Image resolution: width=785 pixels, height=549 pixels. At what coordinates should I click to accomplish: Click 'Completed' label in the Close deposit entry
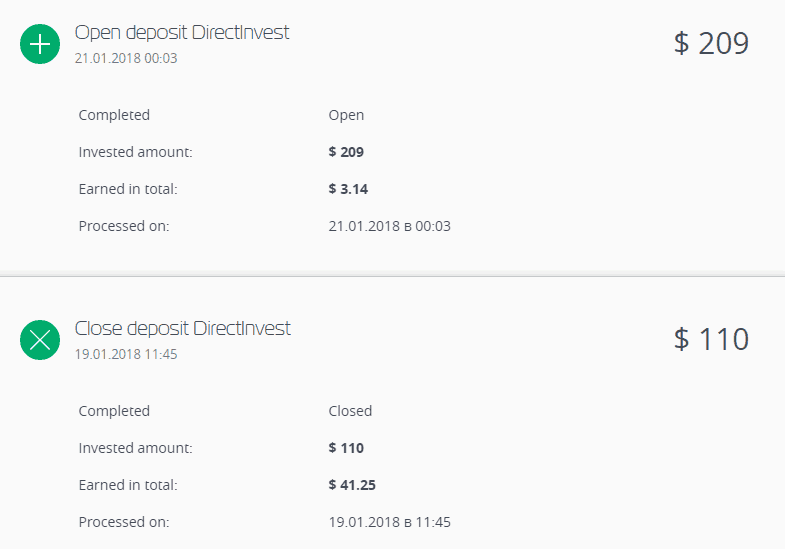(114, 411)
